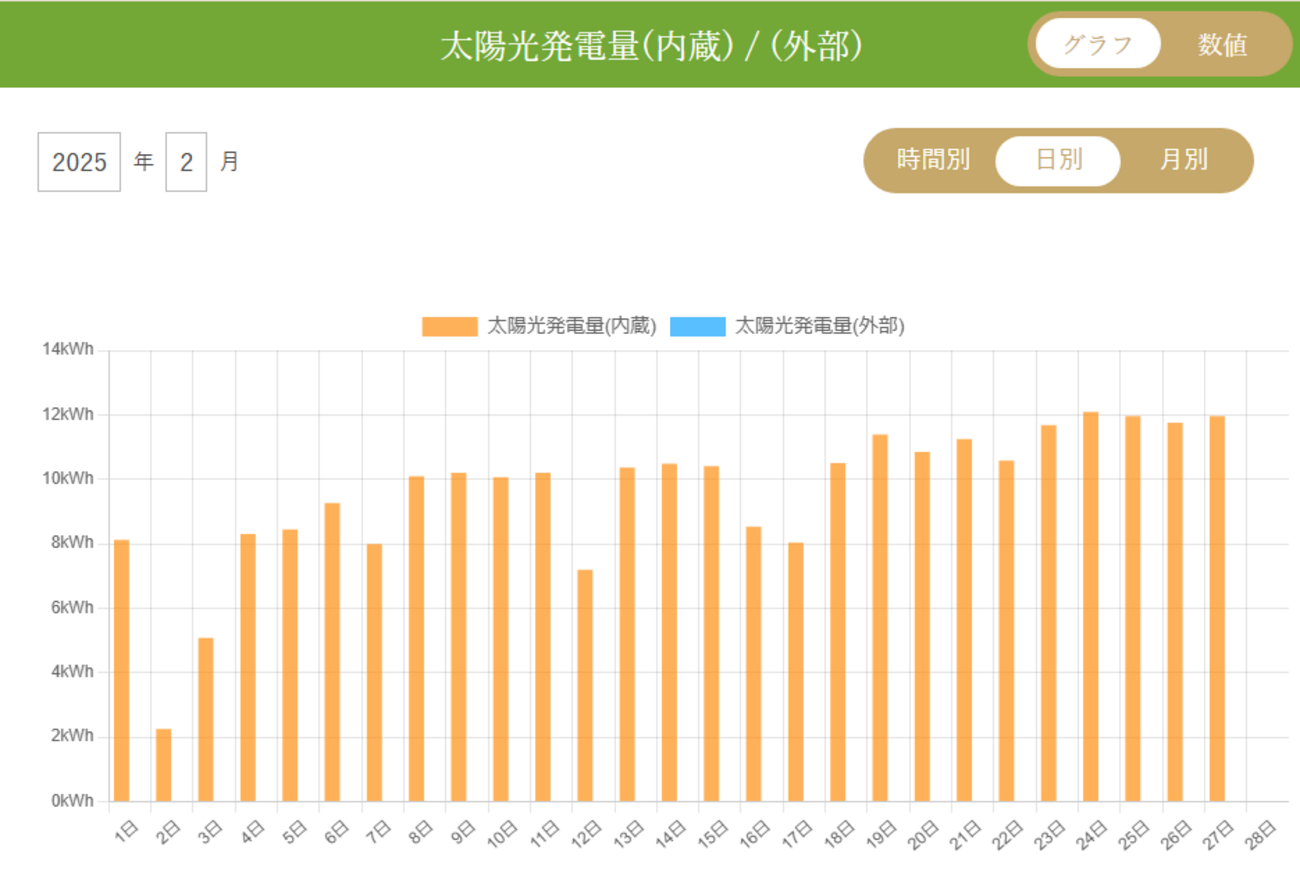1300x883 pixels.
Task: Switch to 数値 view
Action: (x=1222, y=44)
